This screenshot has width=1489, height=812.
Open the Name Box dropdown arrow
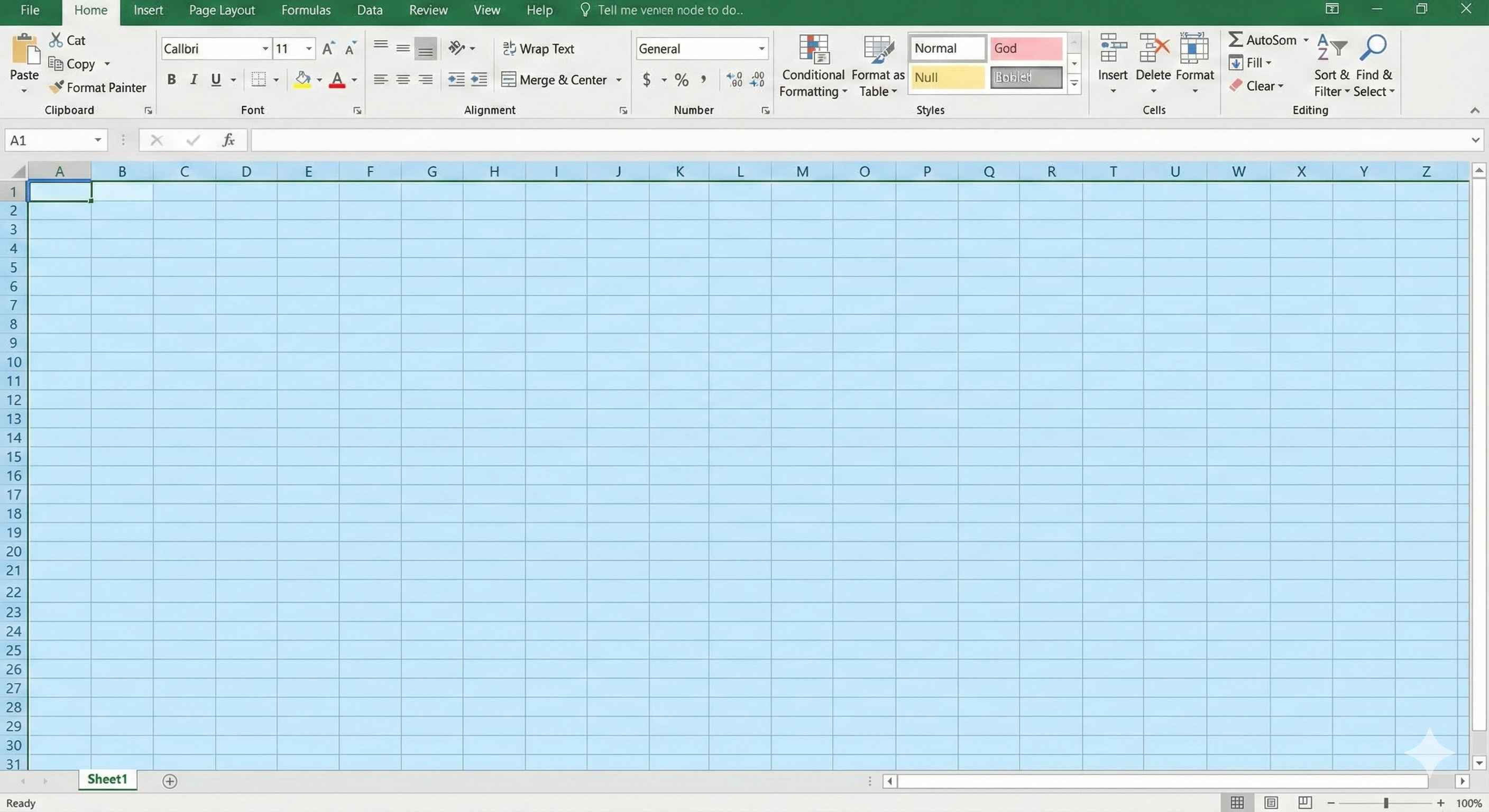(x=98, y=141)
